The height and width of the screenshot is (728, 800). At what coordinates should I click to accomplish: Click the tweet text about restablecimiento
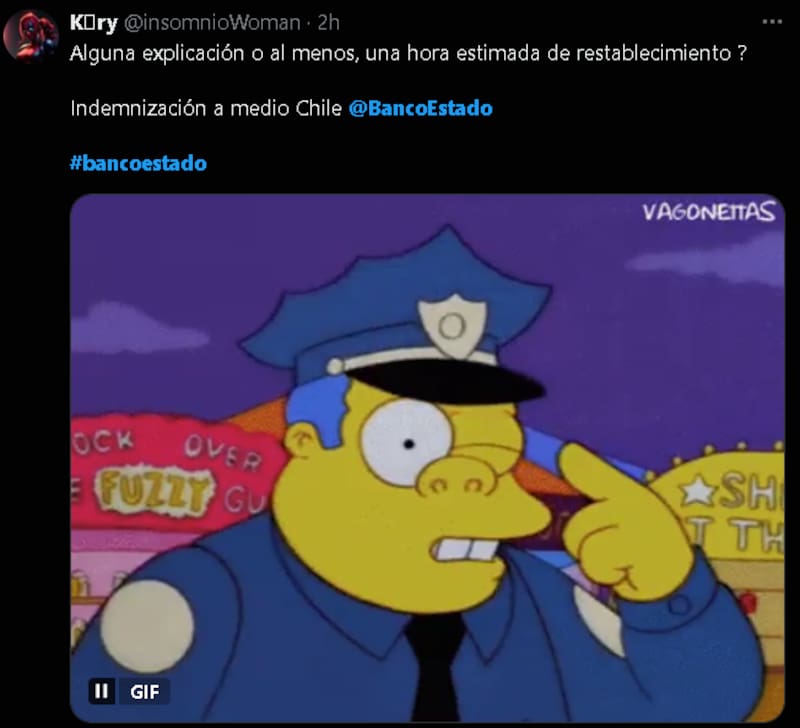408,53
